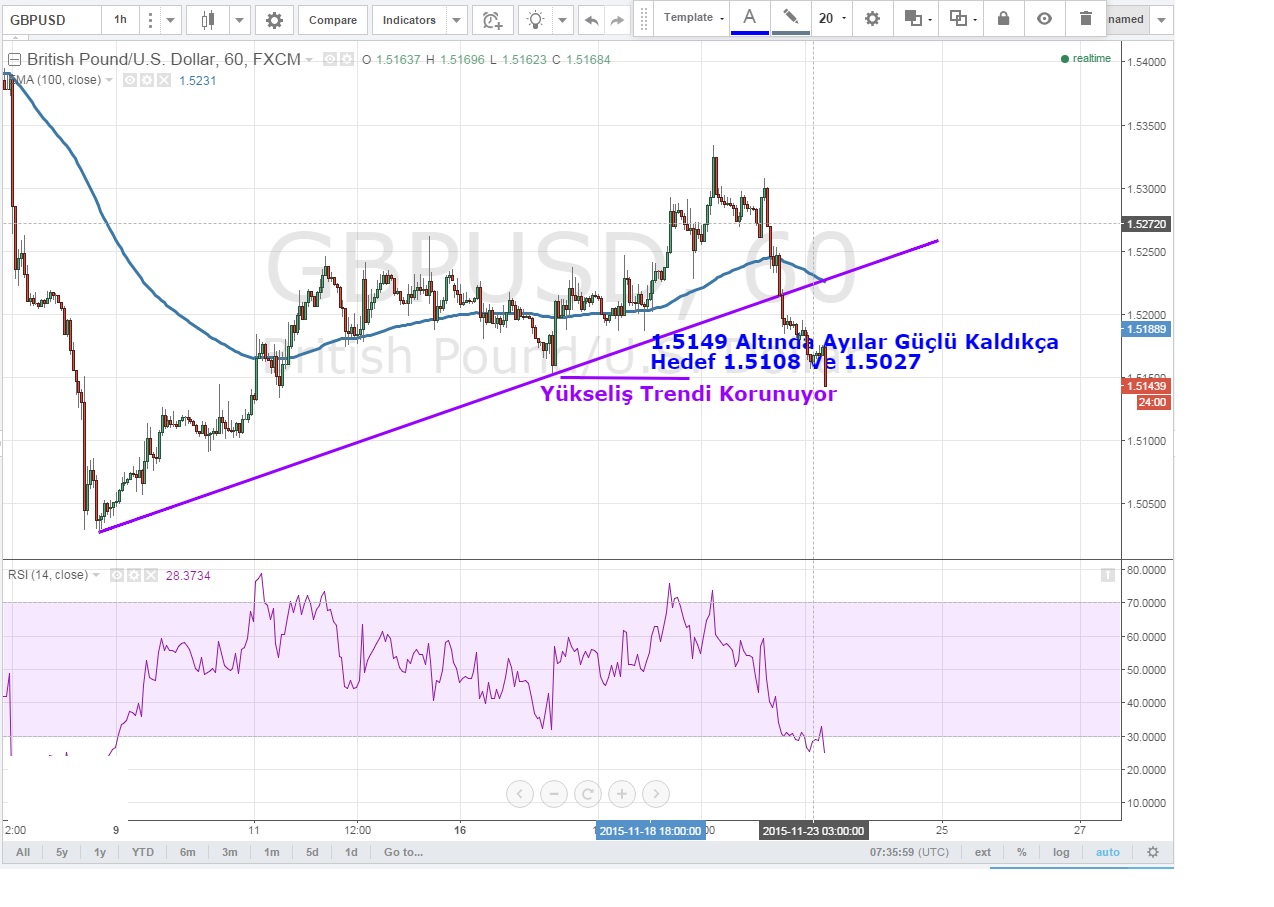Delete drawing with the trash icon

click(x=1086, y=19)
